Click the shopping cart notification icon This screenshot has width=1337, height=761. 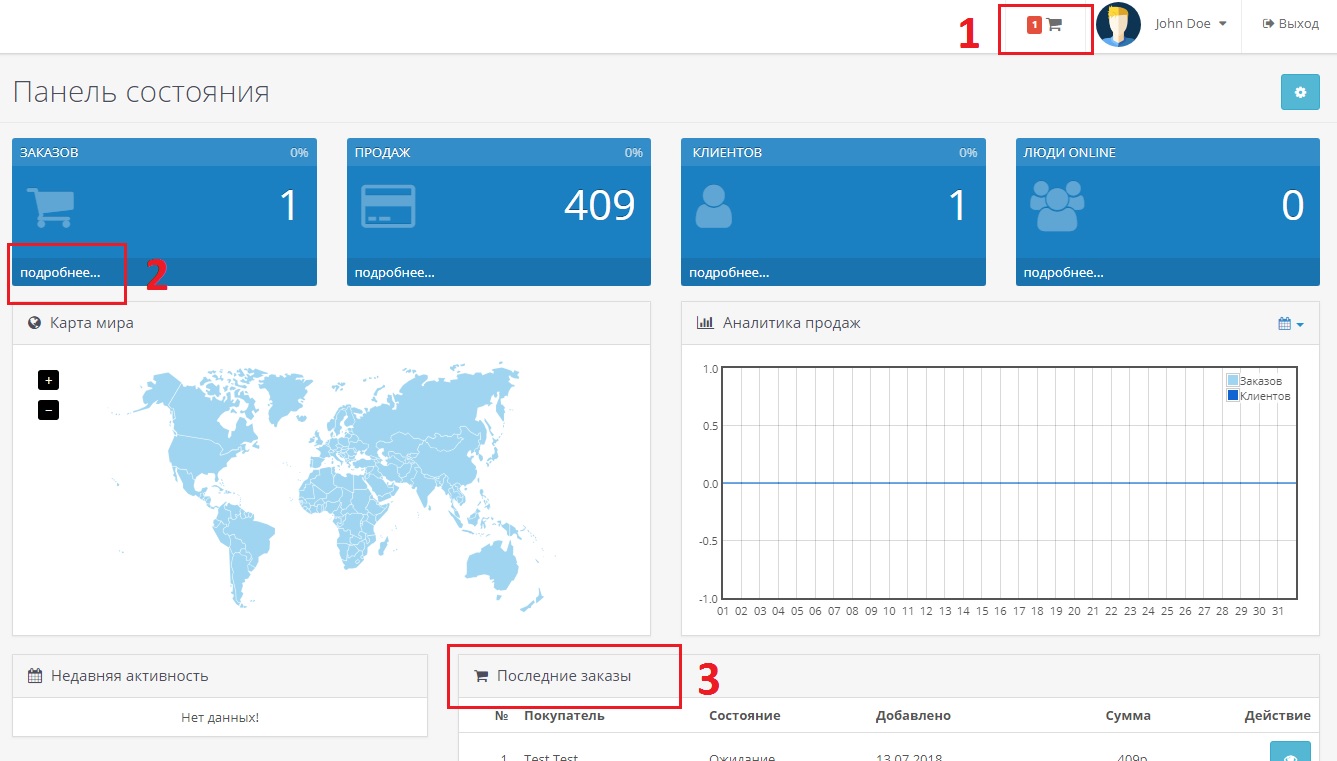pos(1054,25)
